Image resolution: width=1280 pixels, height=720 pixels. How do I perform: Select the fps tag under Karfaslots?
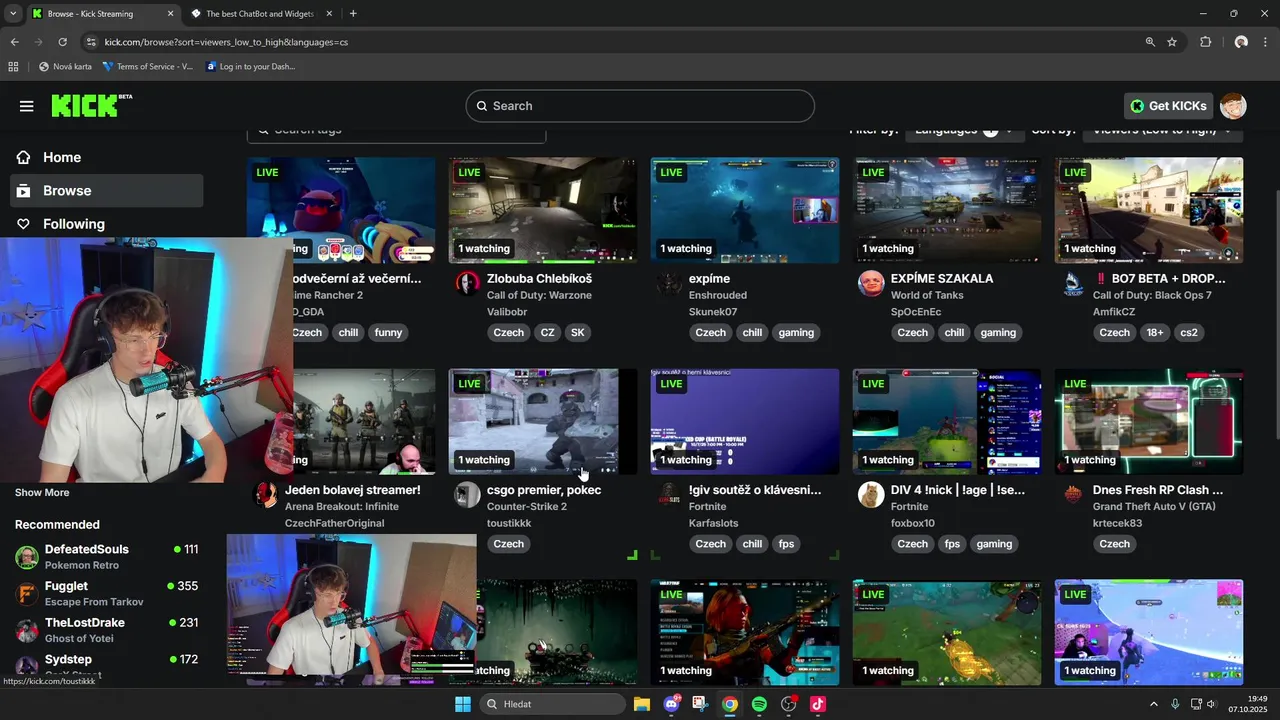[x=786, y=544]
